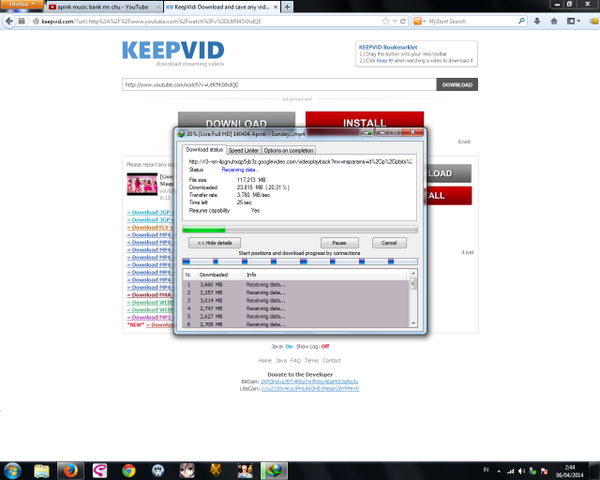Open Windows Explorer from taskbar

click(41, 471)
